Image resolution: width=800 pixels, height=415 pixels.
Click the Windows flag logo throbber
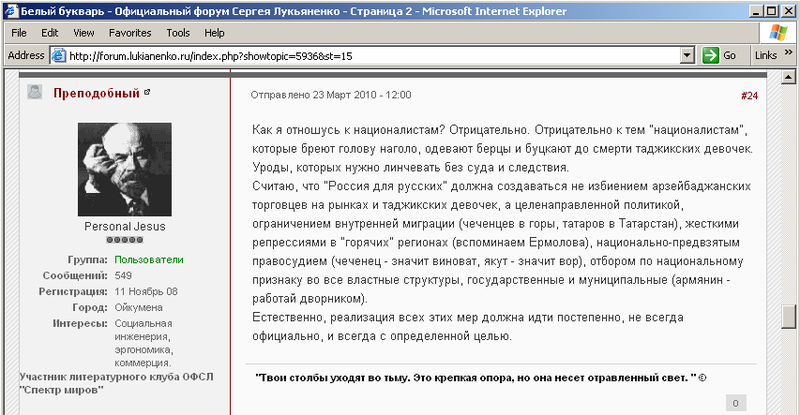(778, 33)
